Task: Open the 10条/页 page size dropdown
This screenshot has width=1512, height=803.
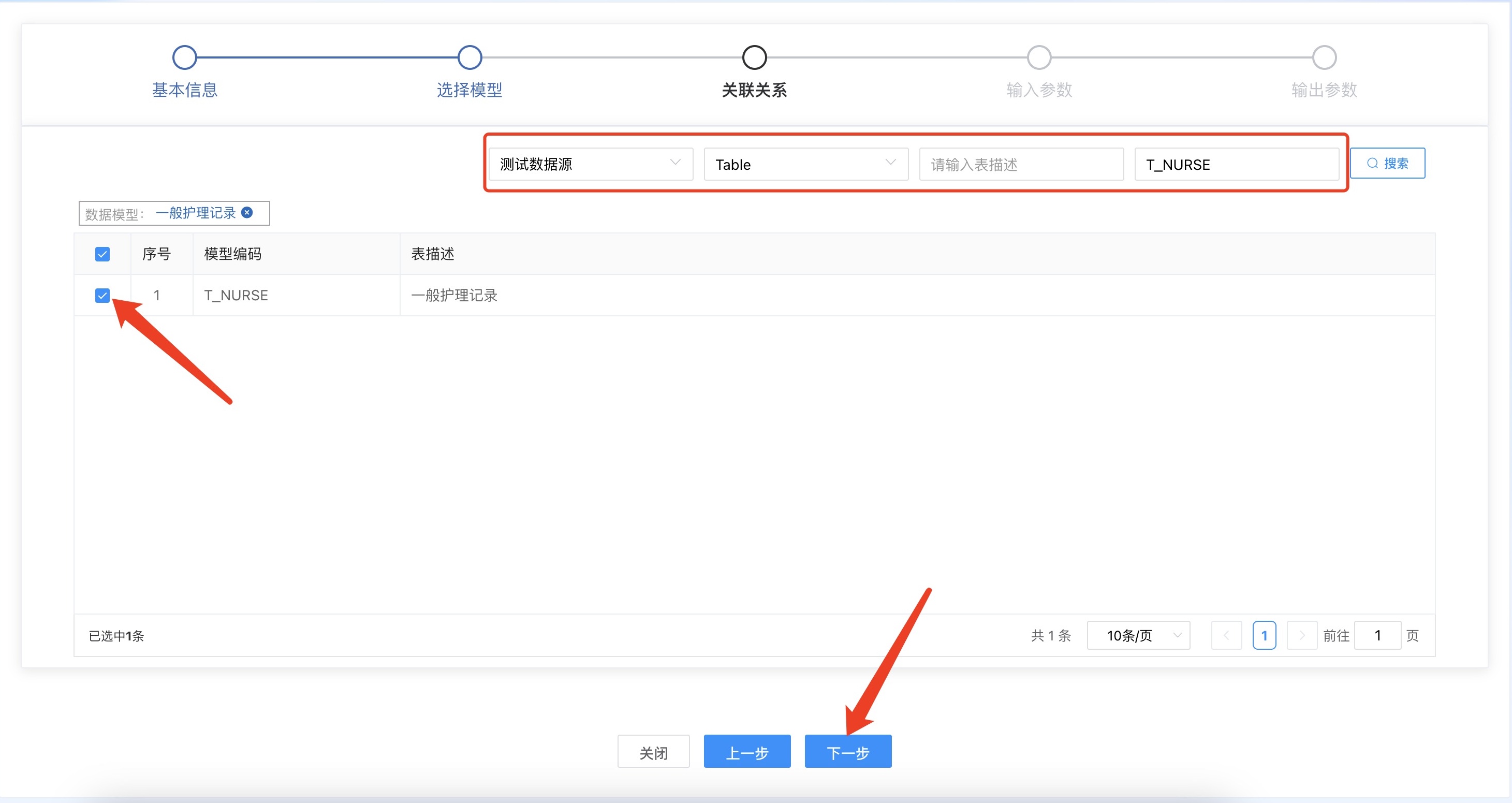Action: [1138, 635]
